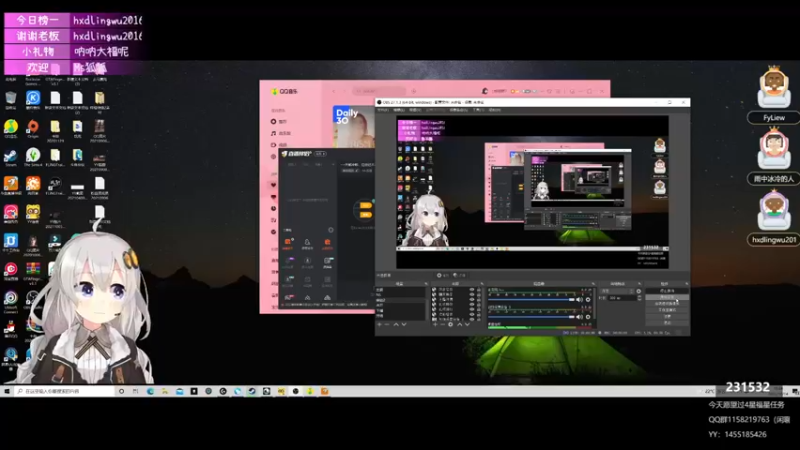Select the heart favorites icon in QQ Music's sidebar
Screen dimensions: 800x450
pyautogui.click(x=273, y=185)
